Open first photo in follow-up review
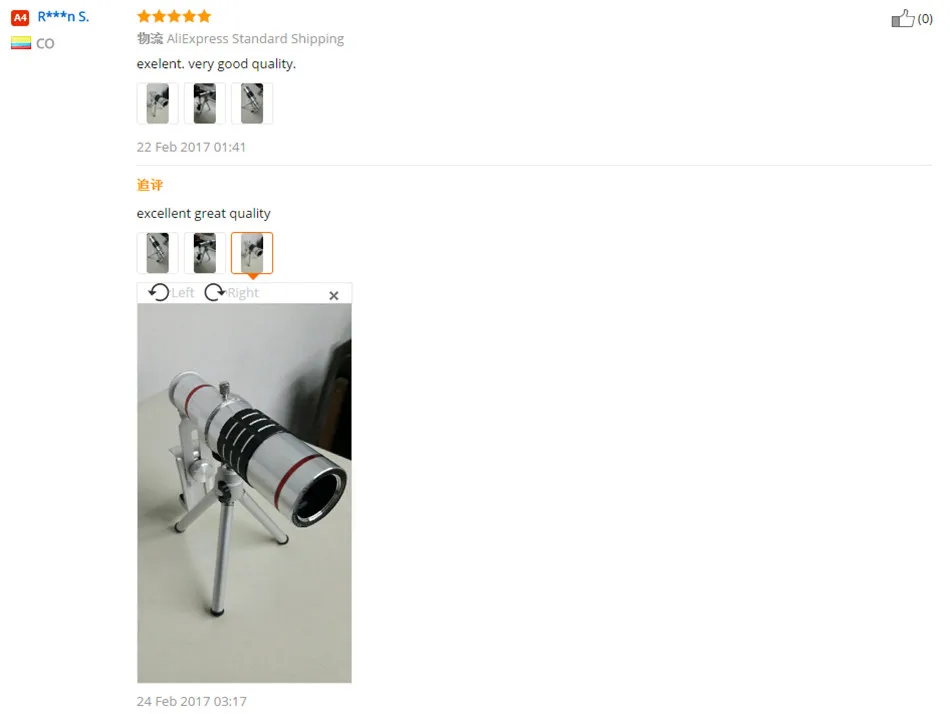 point(158,253)
